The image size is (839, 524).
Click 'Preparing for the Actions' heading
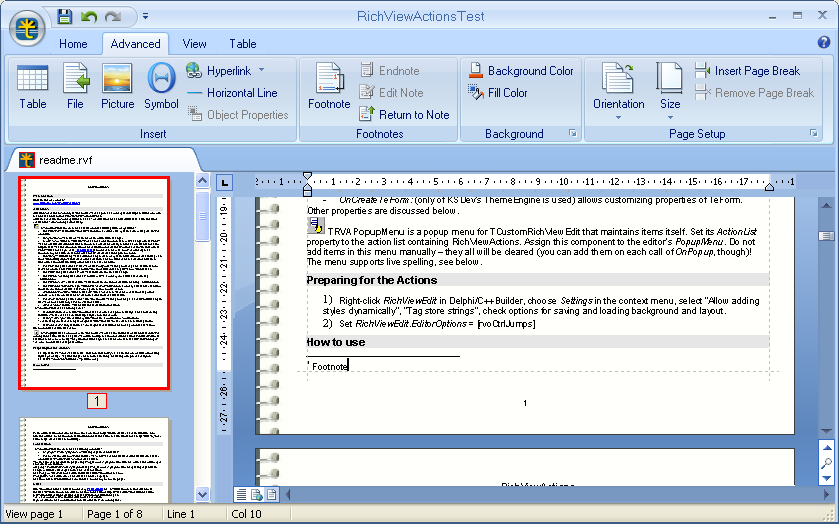tap(371, 280)
